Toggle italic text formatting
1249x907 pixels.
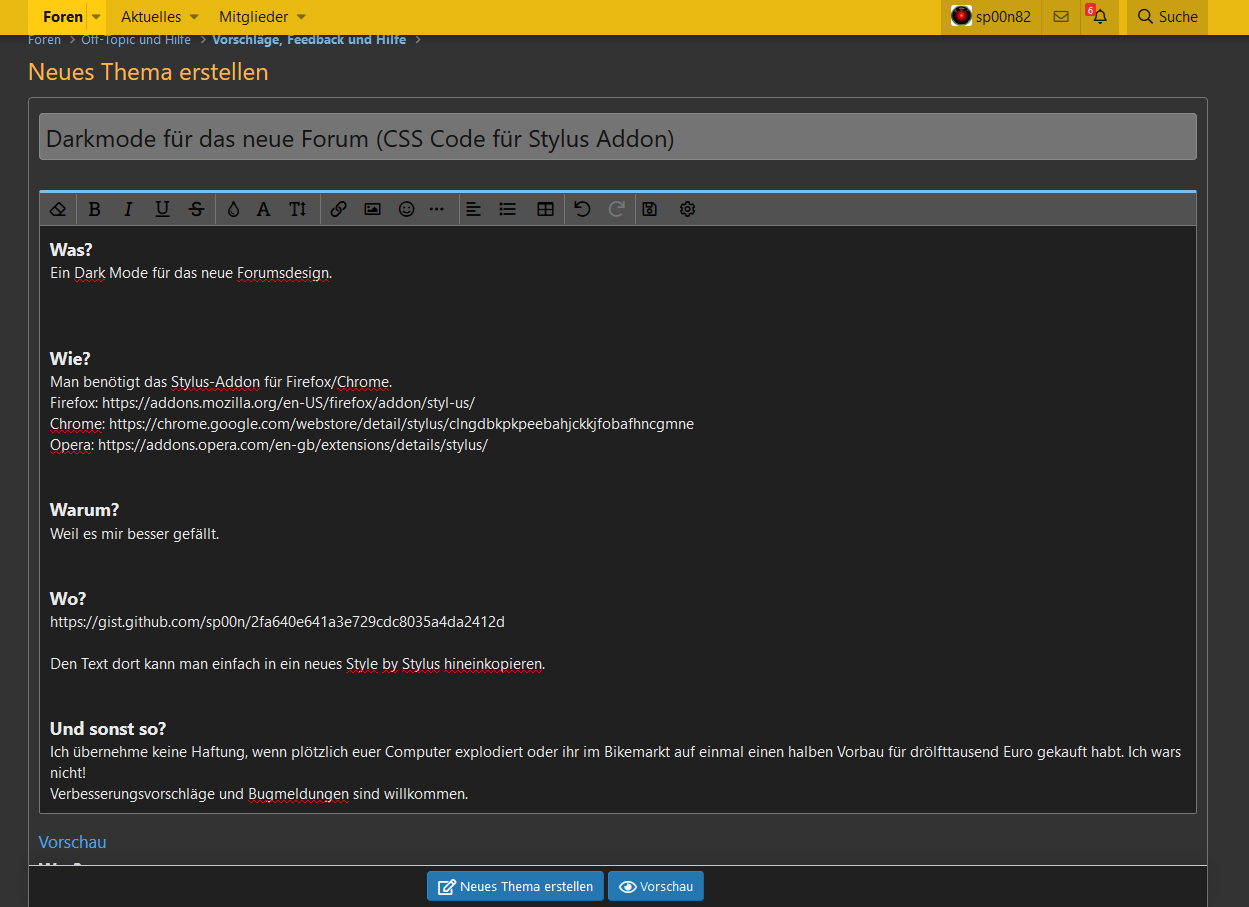click(x=128, y=209)
